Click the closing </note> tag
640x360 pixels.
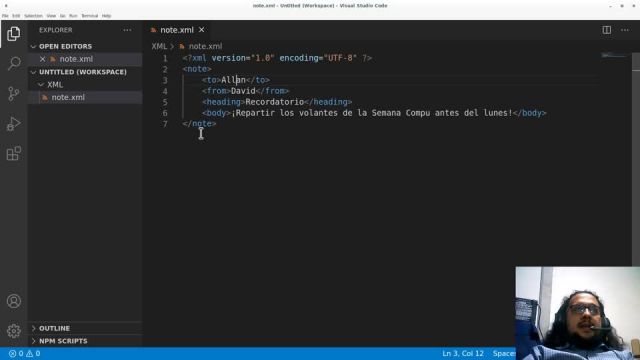point(199,124)
